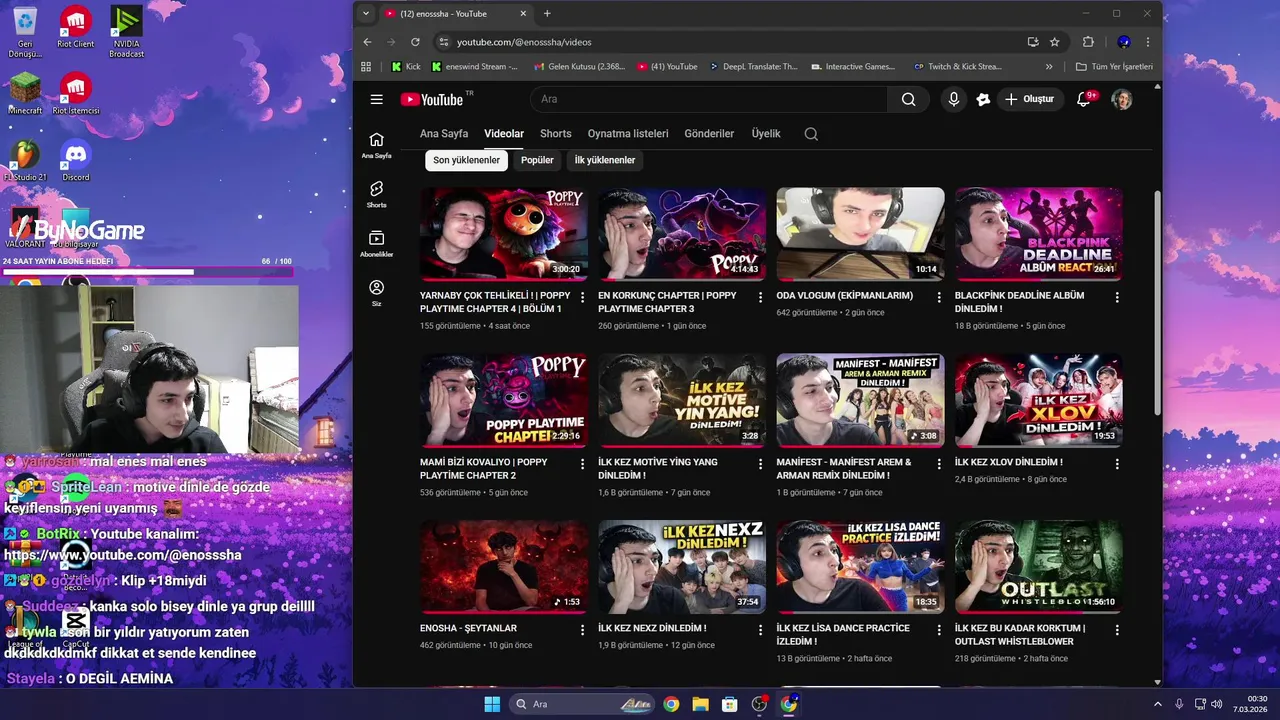This screenshot has height=720, width=1280.
Task: Go back in Chrome
Action: (x=367, y=42)
